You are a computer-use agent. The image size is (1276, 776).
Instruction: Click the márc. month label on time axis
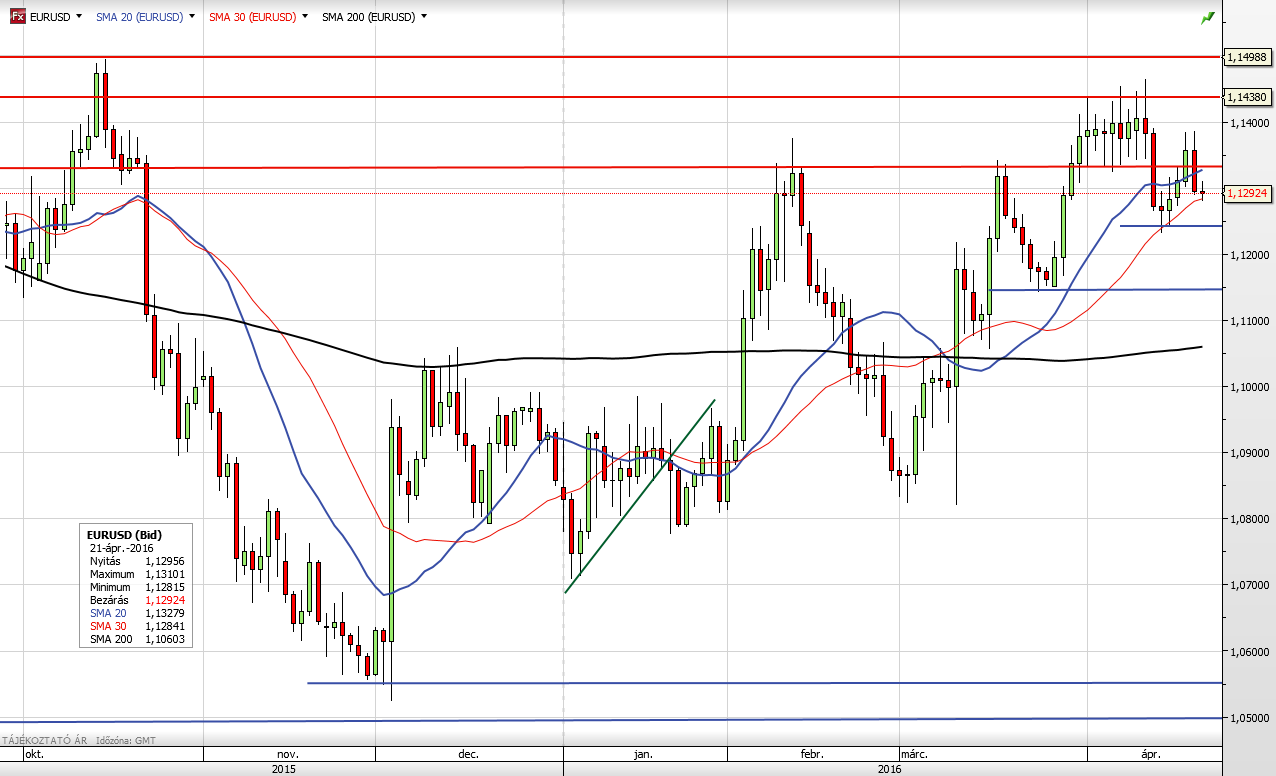coord(914,756)
